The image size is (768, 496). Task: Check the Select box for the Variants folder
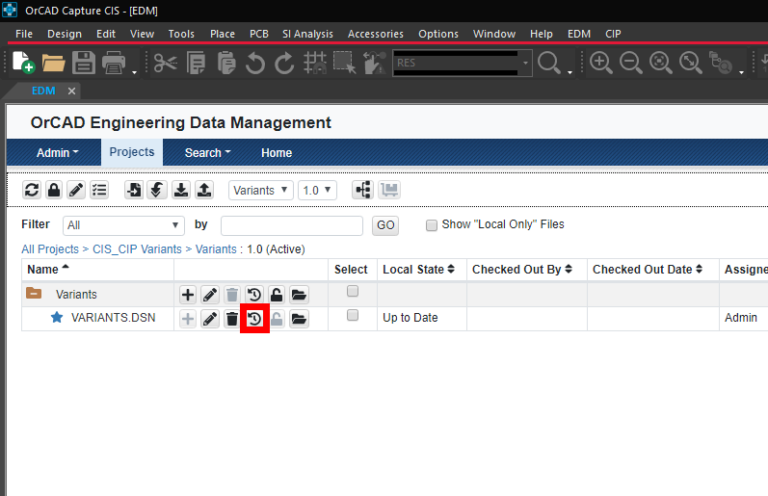353,291
